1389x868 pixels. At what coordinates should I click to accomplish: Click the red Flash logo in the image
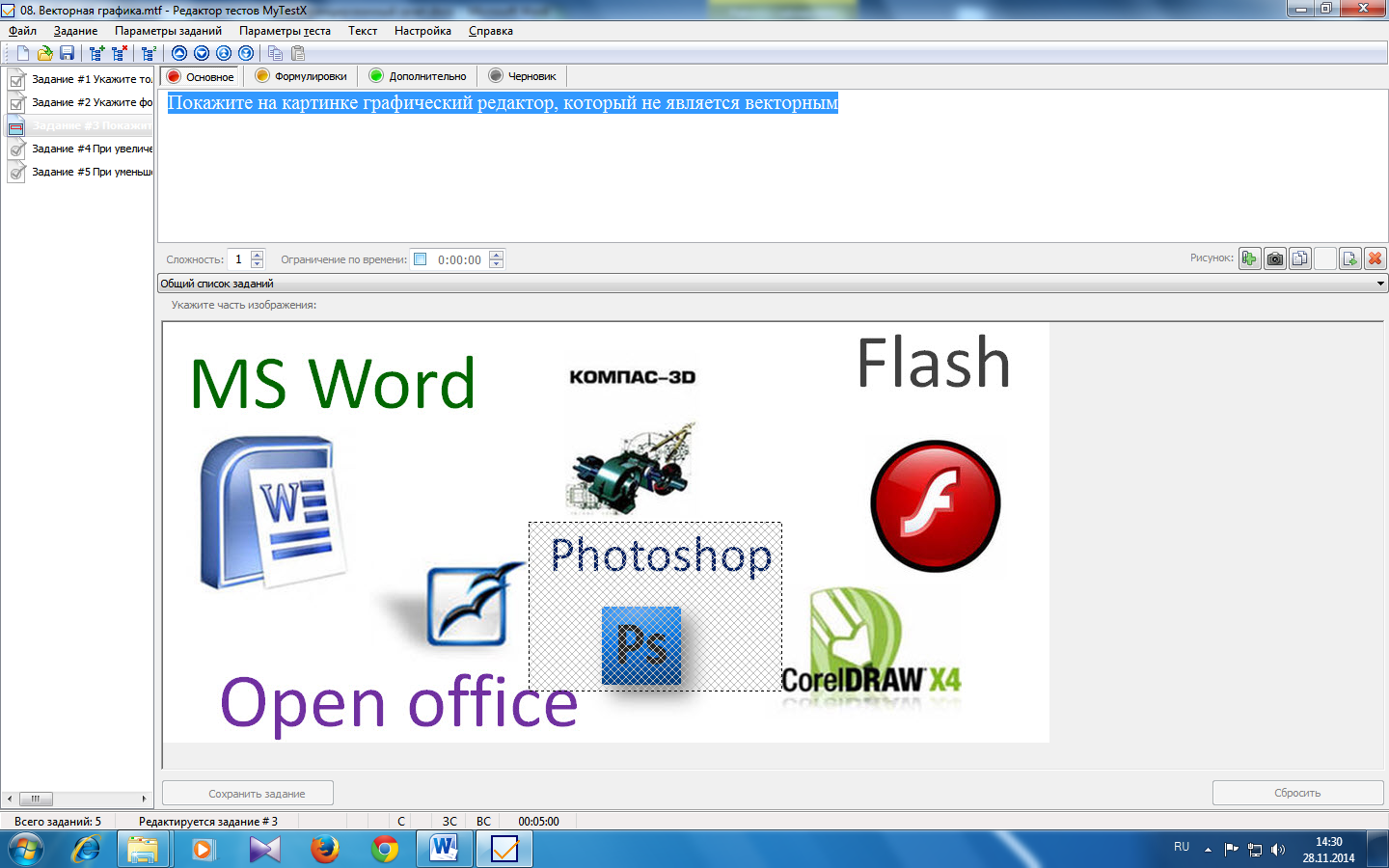[936, 505]
